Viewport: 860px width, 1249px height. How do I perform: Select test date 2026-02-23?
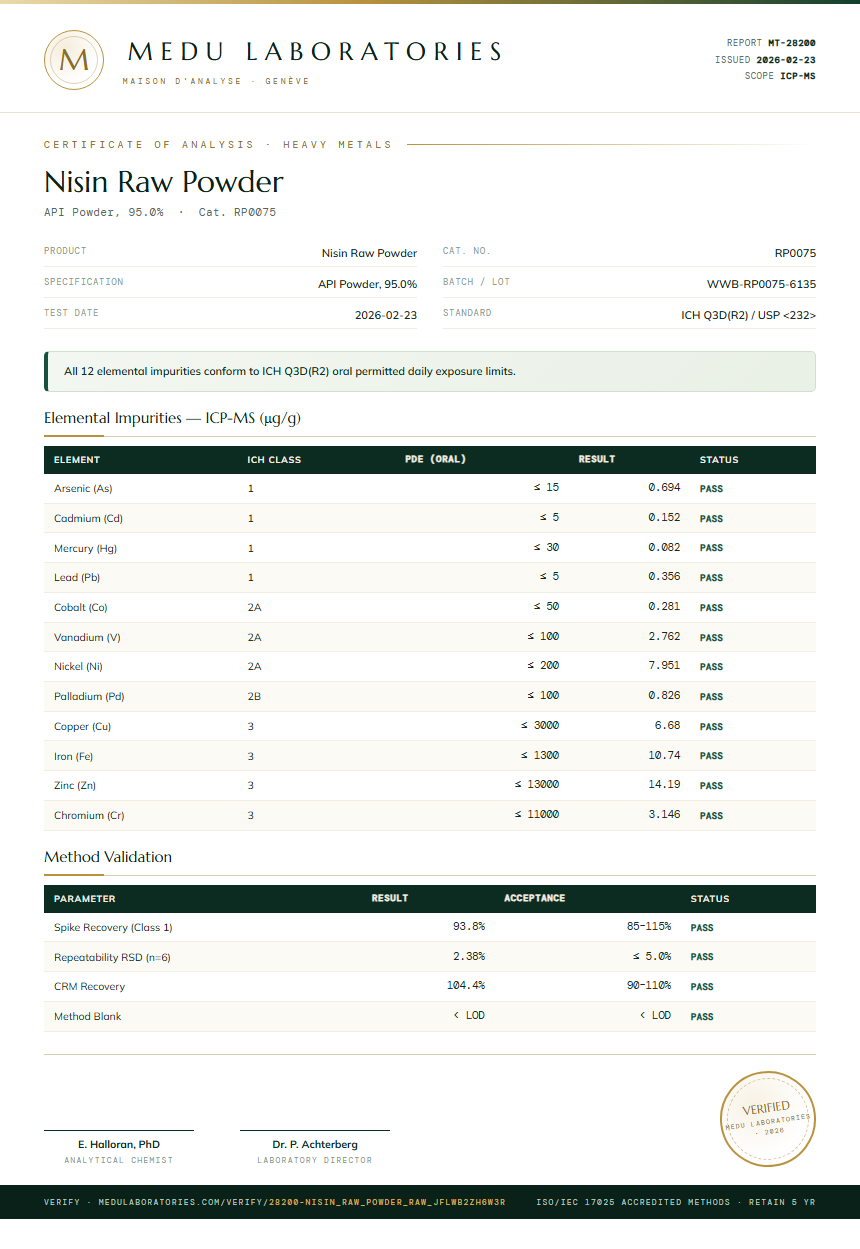point(386,315)
